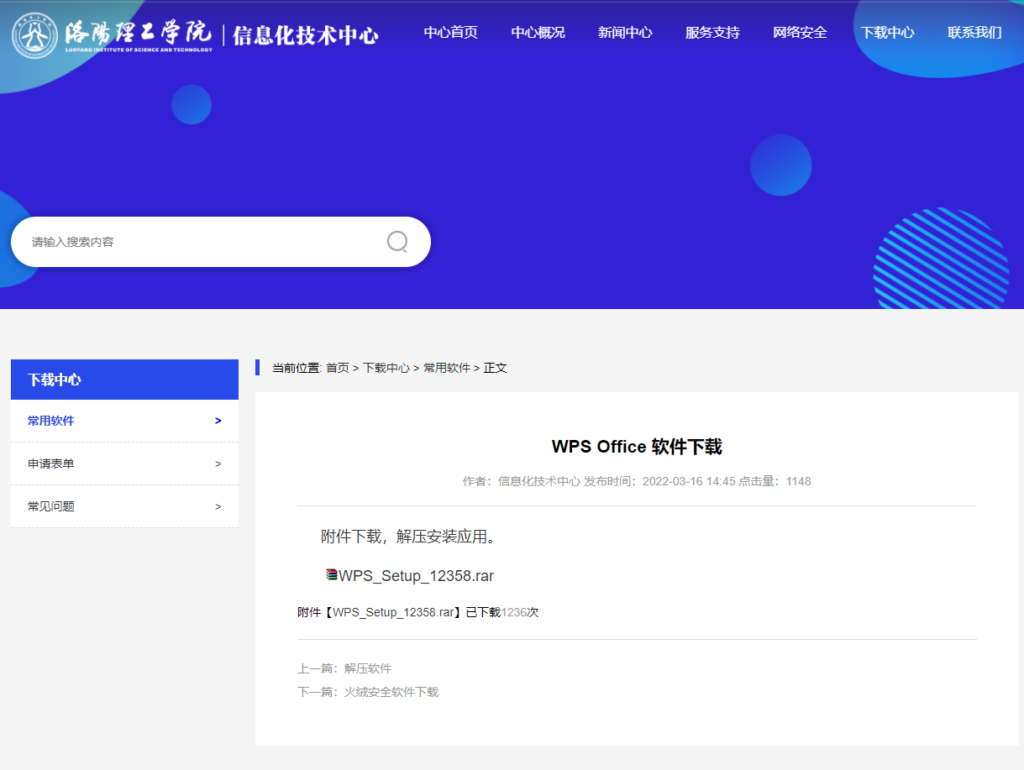Click the publish time 2022-03-16 14:45
This screenshot has width=1024, height=770.
[x=688, y=481]
